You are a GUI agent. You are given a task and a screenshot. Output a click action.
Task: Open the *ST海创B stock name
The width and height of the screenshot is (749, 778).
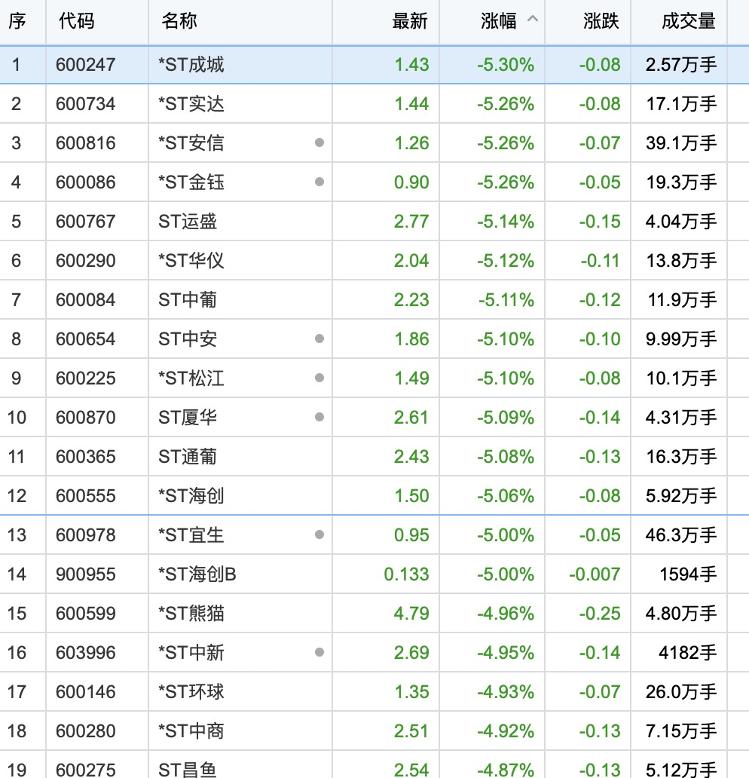pyautogui.click(x=197, y=574)
